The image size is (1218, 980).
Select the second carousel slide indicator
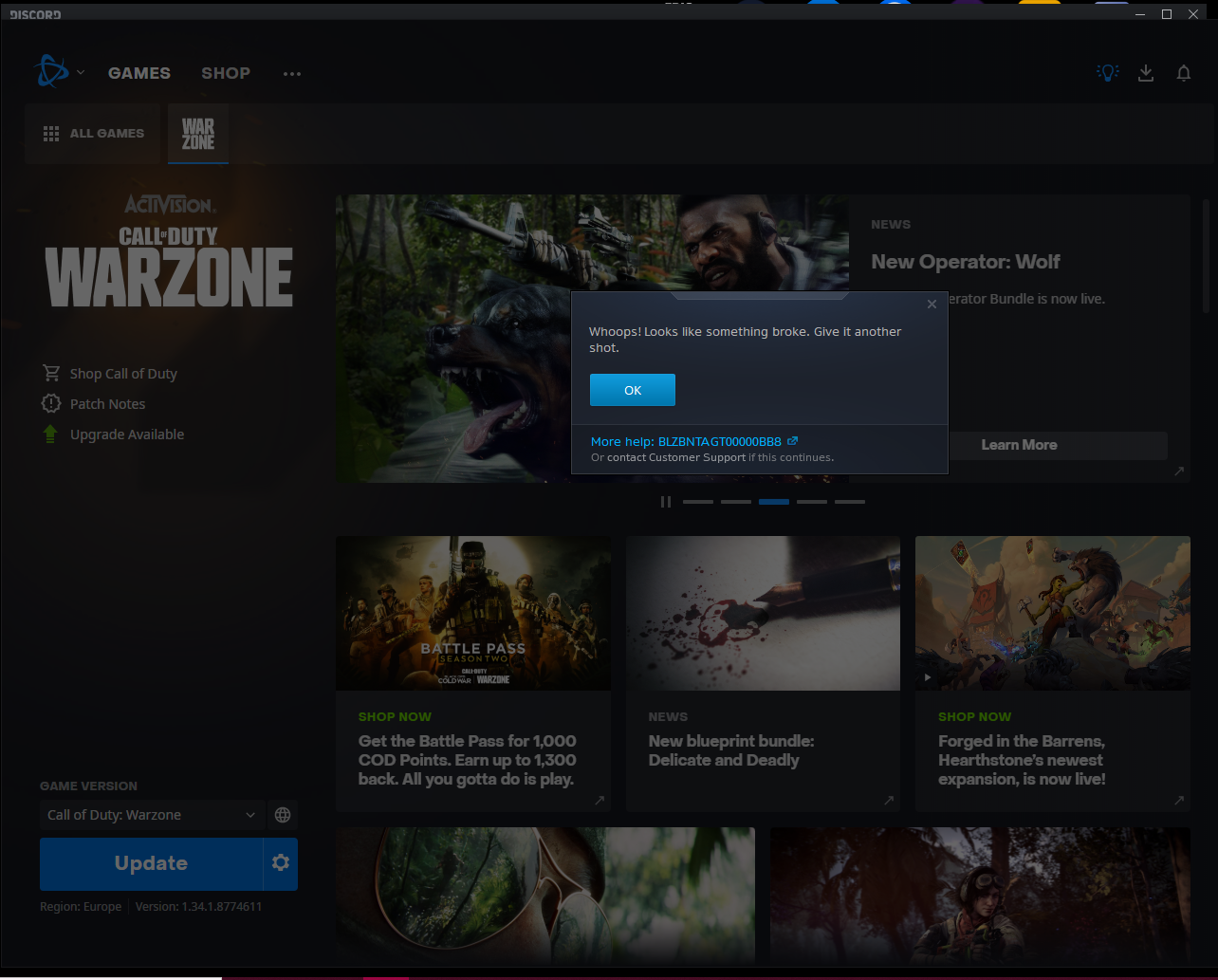736,502
